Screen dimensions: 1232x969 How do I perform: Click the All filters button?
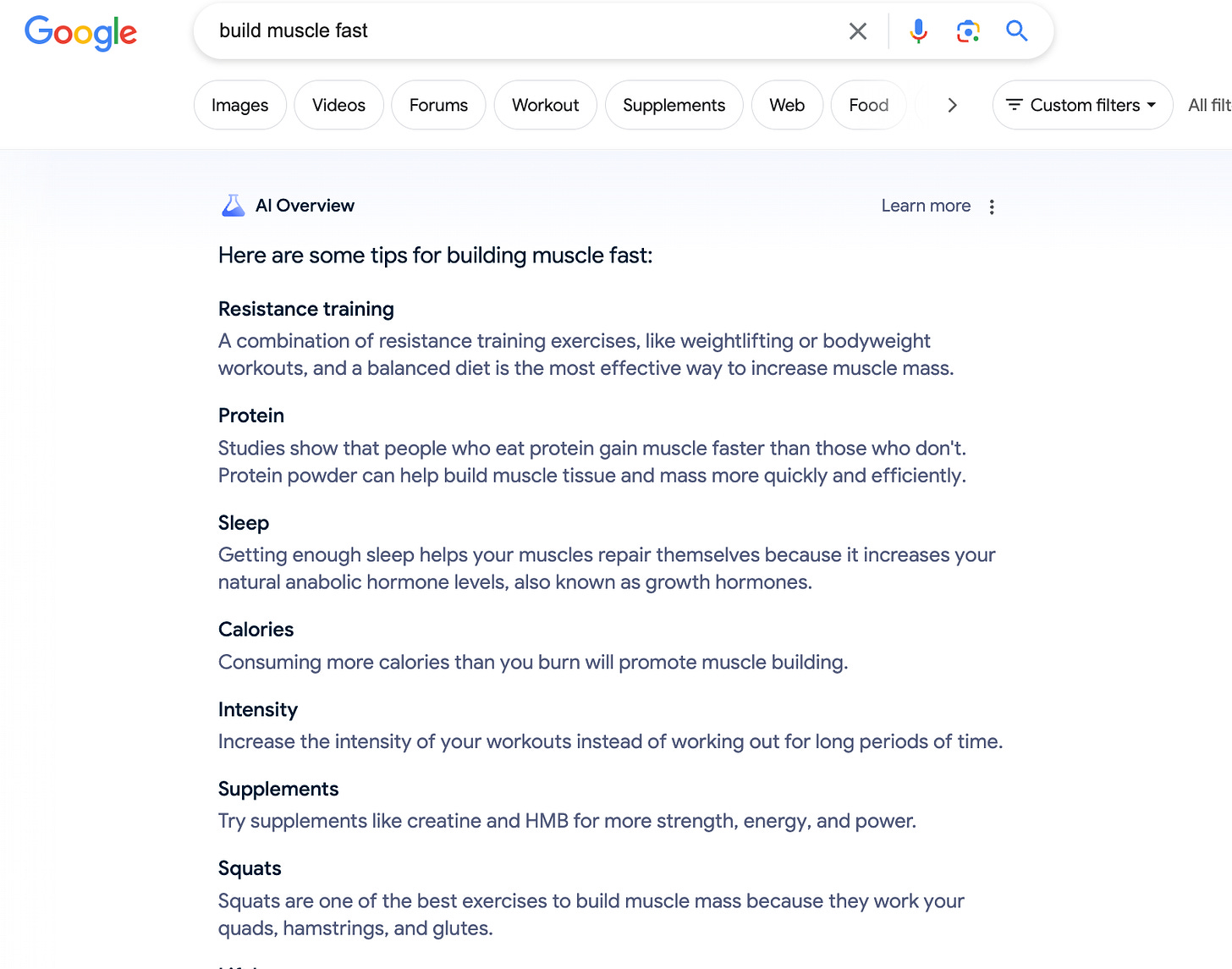click(x=1209, y=105)
